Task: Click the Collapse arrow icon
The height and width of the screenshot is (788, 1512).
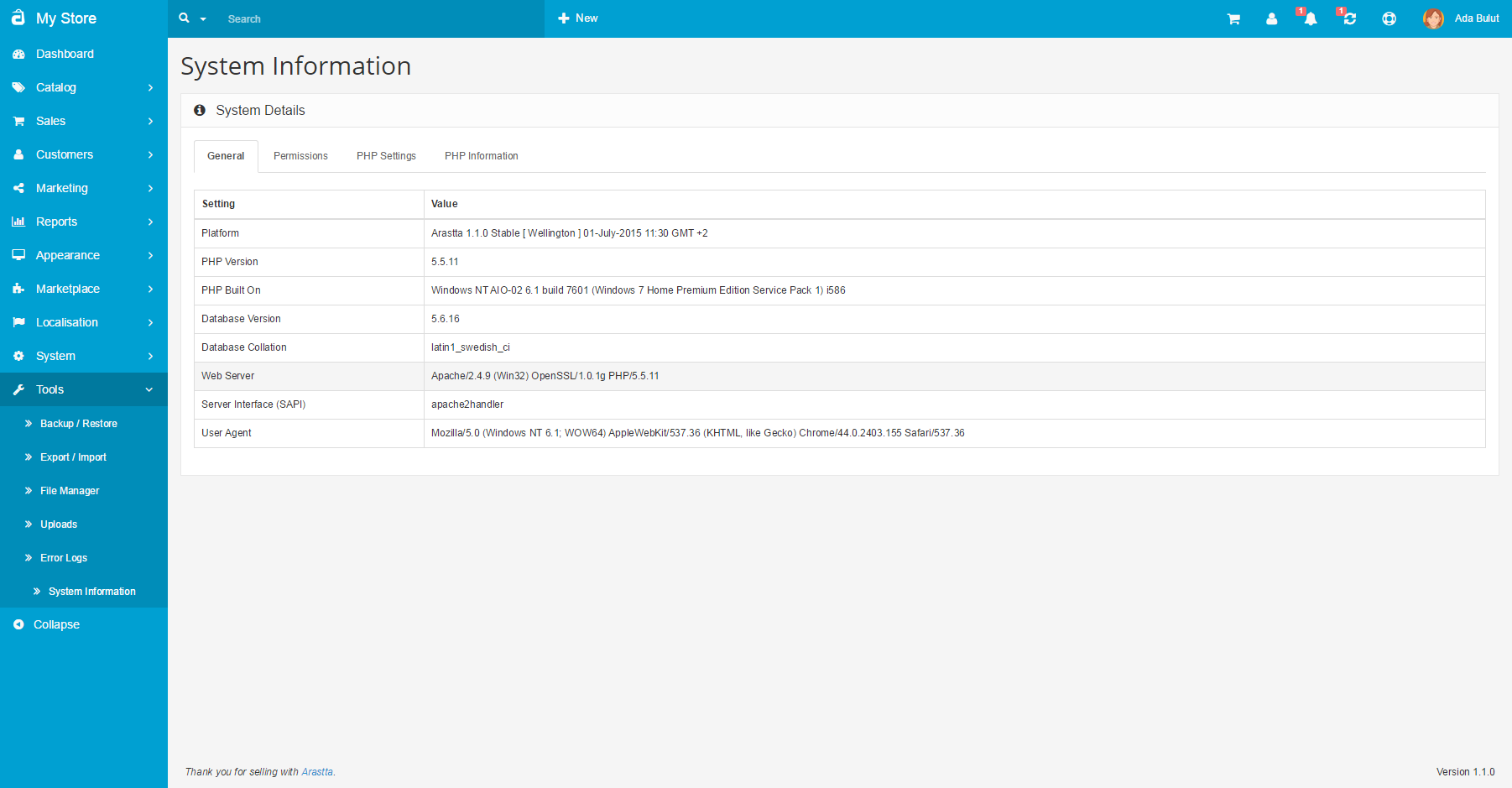Action: click(18, 624)
